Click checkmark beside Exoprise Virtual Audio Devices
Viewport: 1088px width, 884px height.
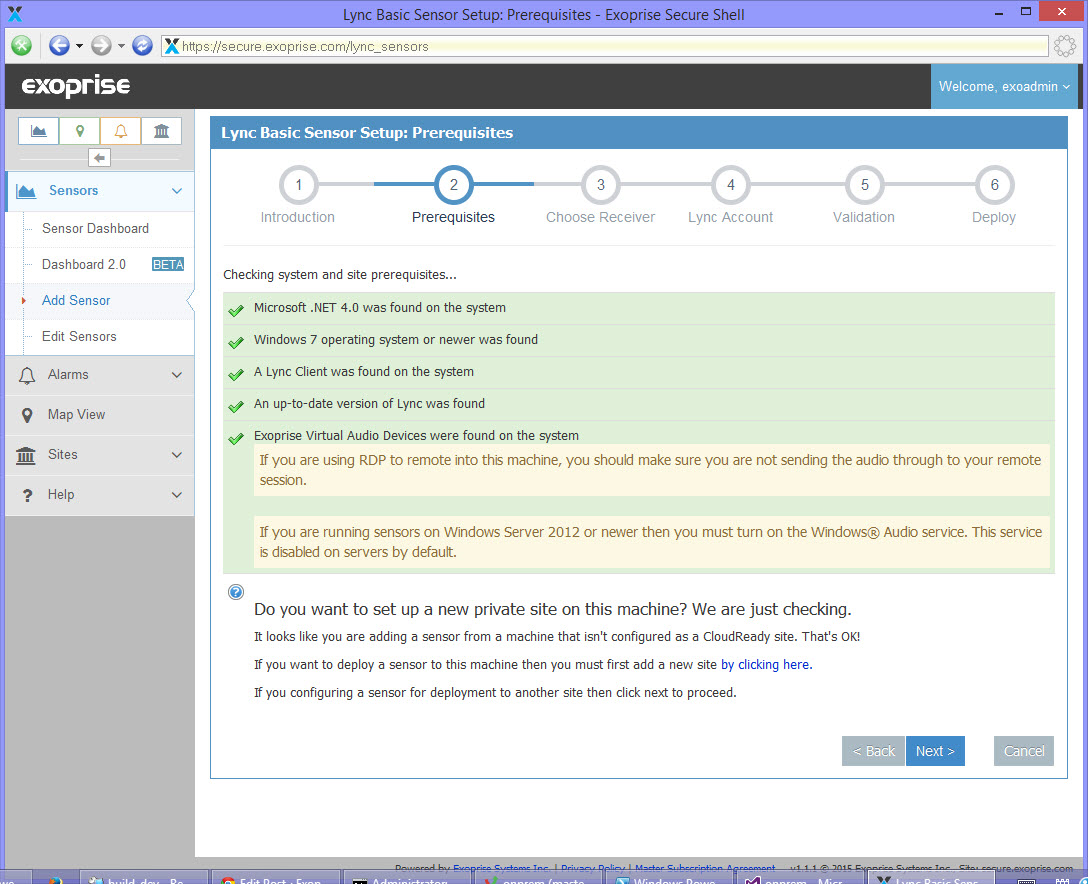236,438
